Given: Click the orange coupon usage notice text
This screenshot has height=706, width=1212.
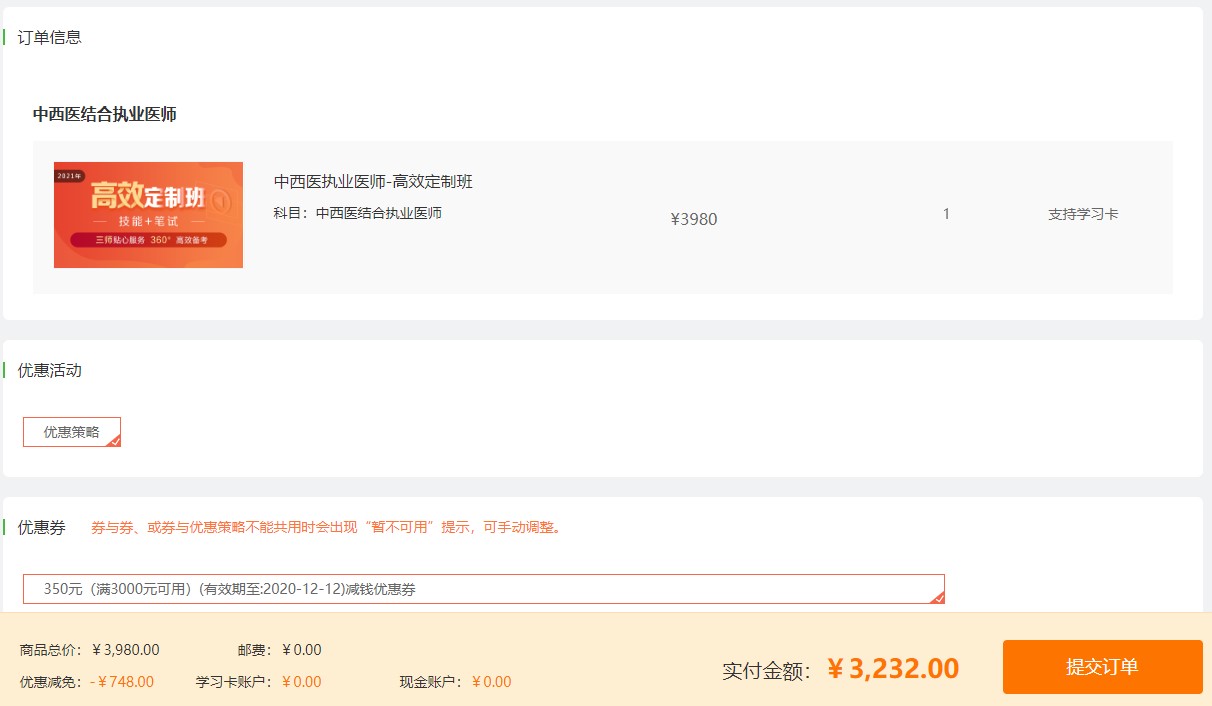Looking at the screenshot, I should tap(326, 528).
